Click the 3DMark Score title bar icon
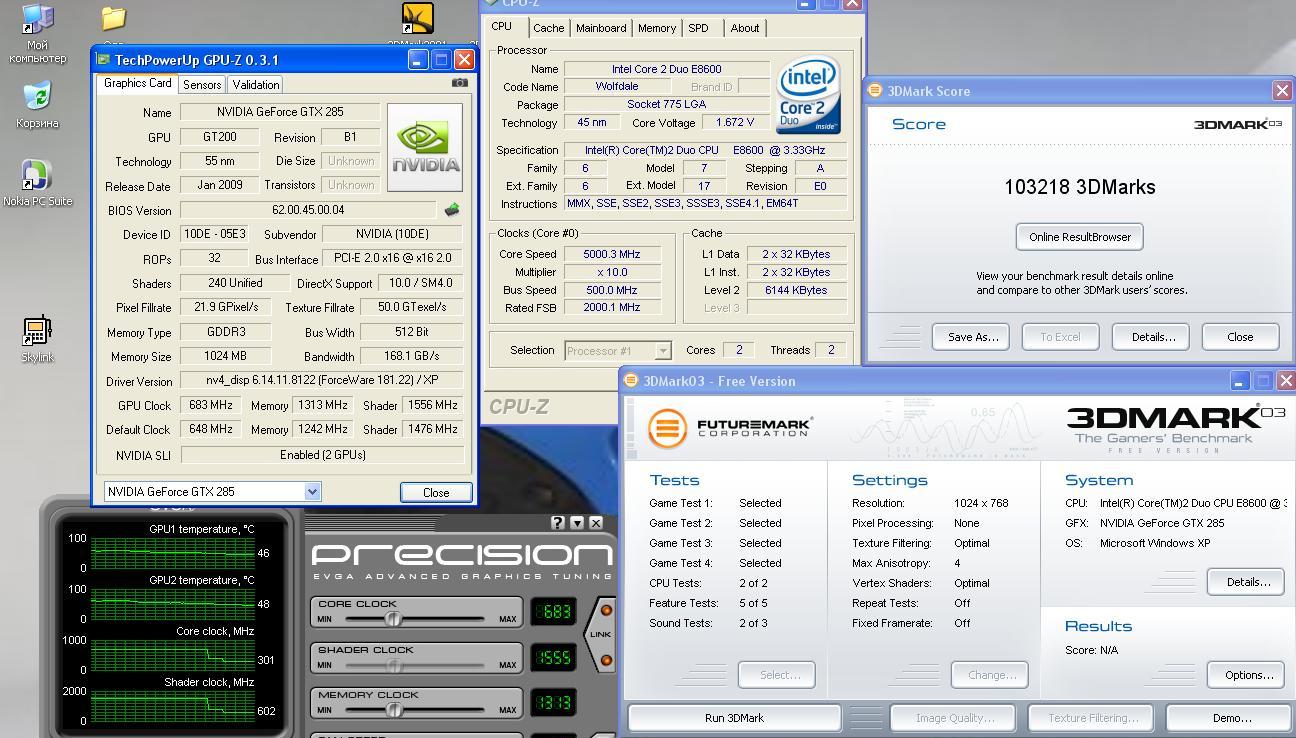Screen dimensions: 1296x738 coord(875,90)
